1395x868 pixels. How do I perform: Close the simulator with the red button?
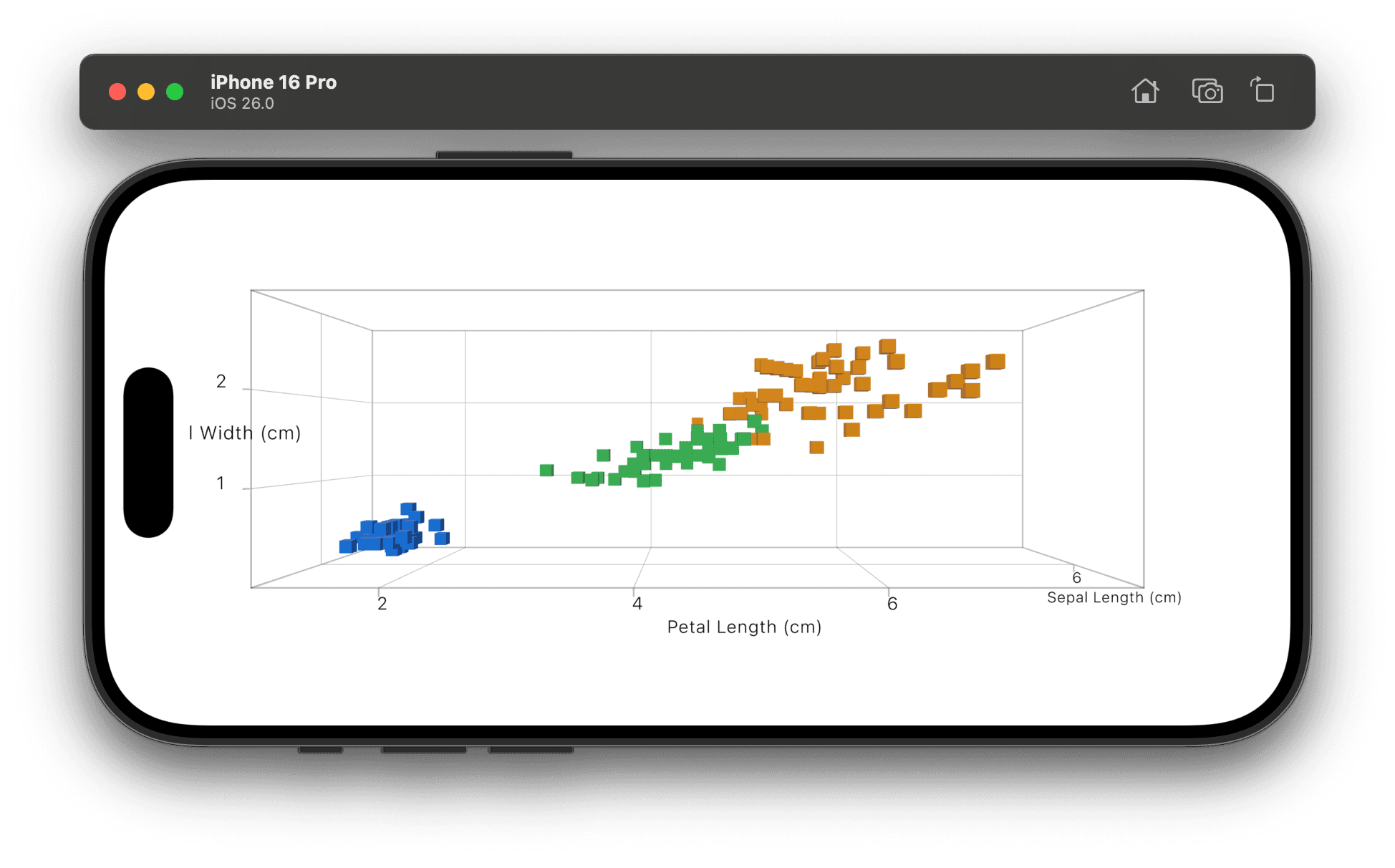pos(117,92)
